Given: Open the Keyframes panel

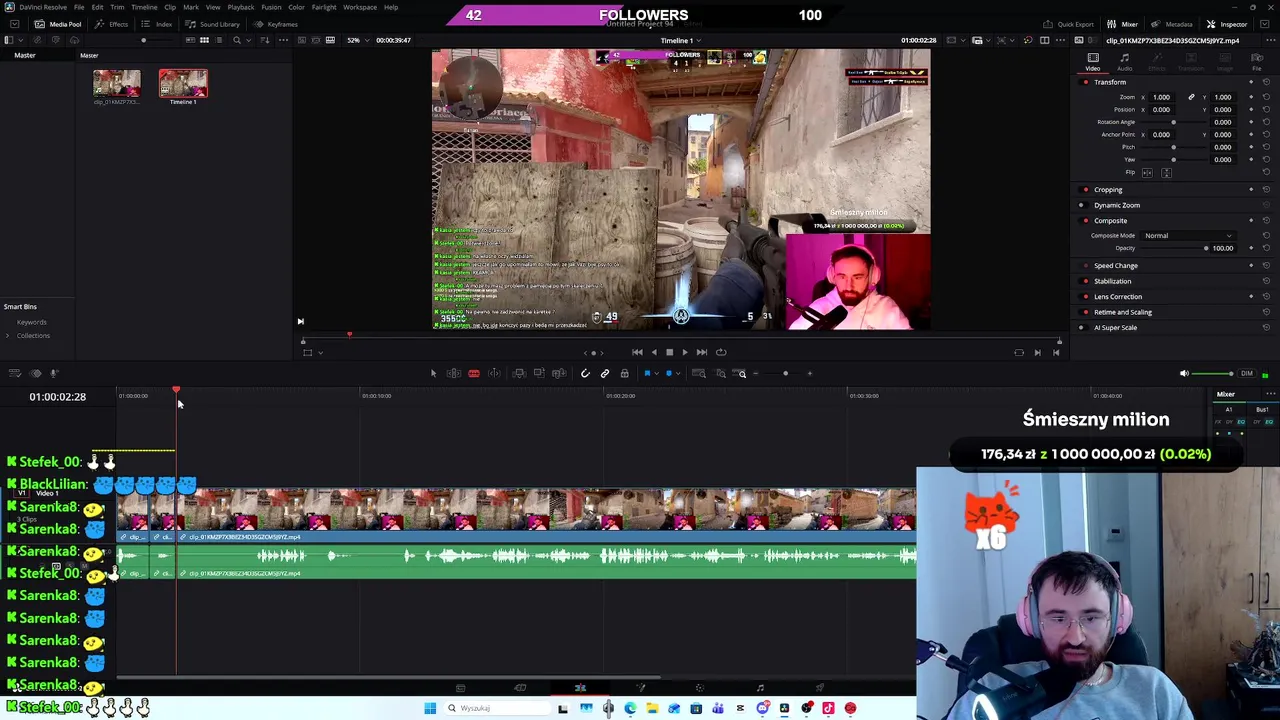Looking at the screenshot, I should click(276, 24).
